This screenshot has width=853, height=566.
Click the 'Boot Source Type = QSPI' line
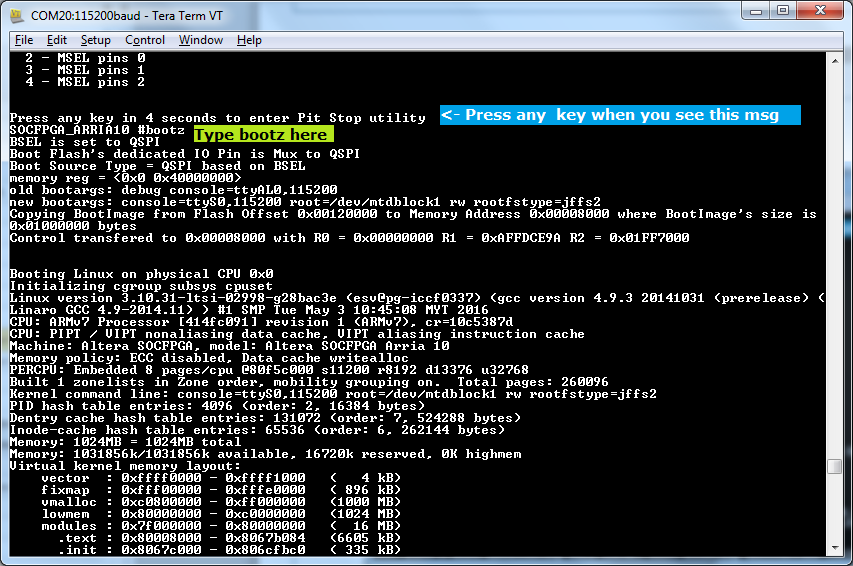click(x=158, y=166)
